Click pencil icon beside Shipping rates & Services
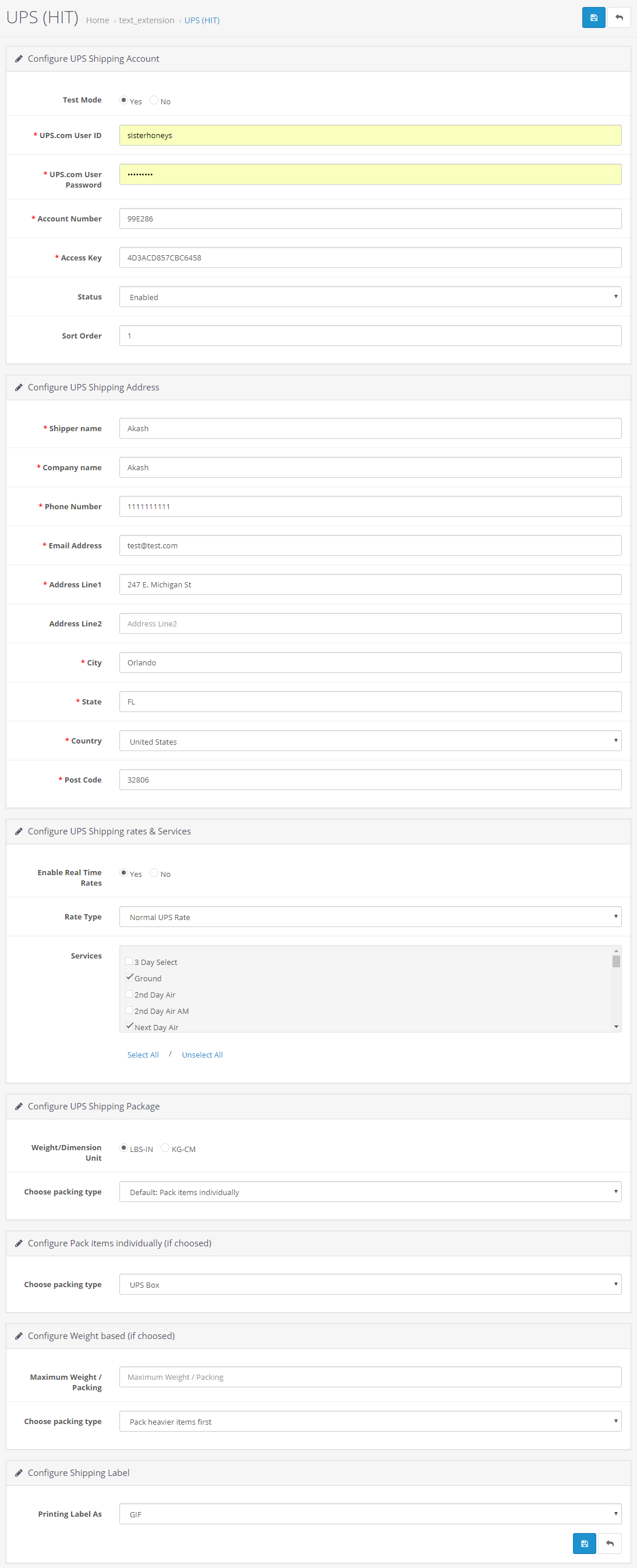The height and width of the screenshot is (1568, 637). 19,831
